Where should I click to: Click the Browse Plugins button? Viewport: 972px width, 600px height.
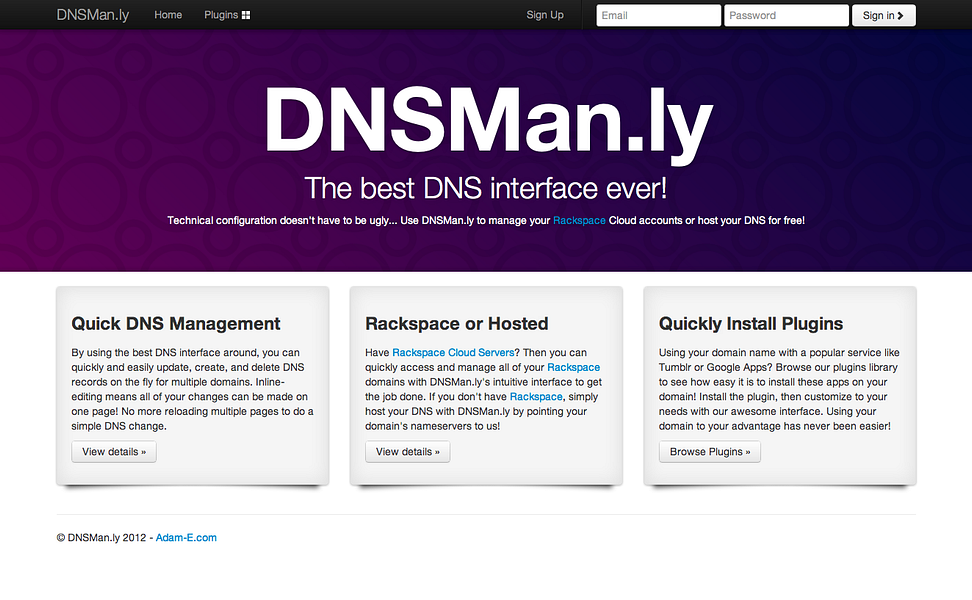(710, 452)
